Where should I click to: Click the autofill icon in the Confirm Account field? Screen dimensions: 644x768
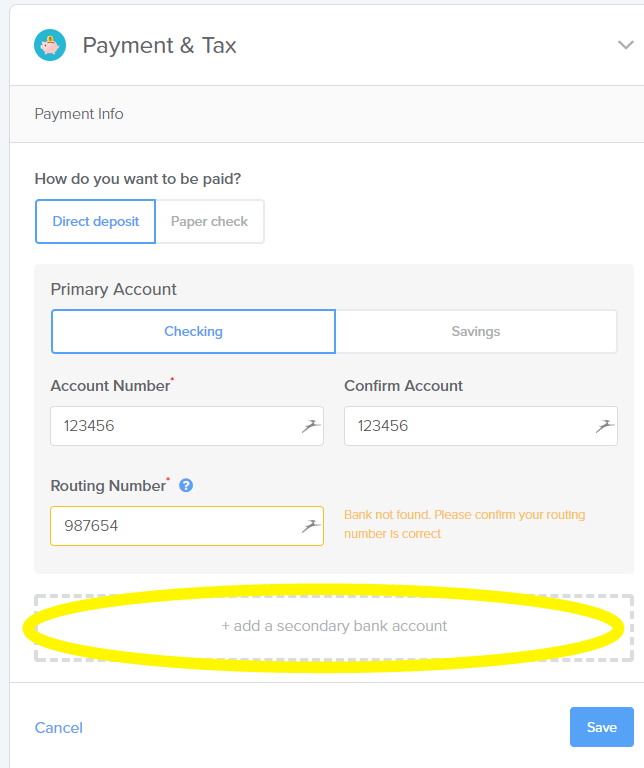pos(604,426)
